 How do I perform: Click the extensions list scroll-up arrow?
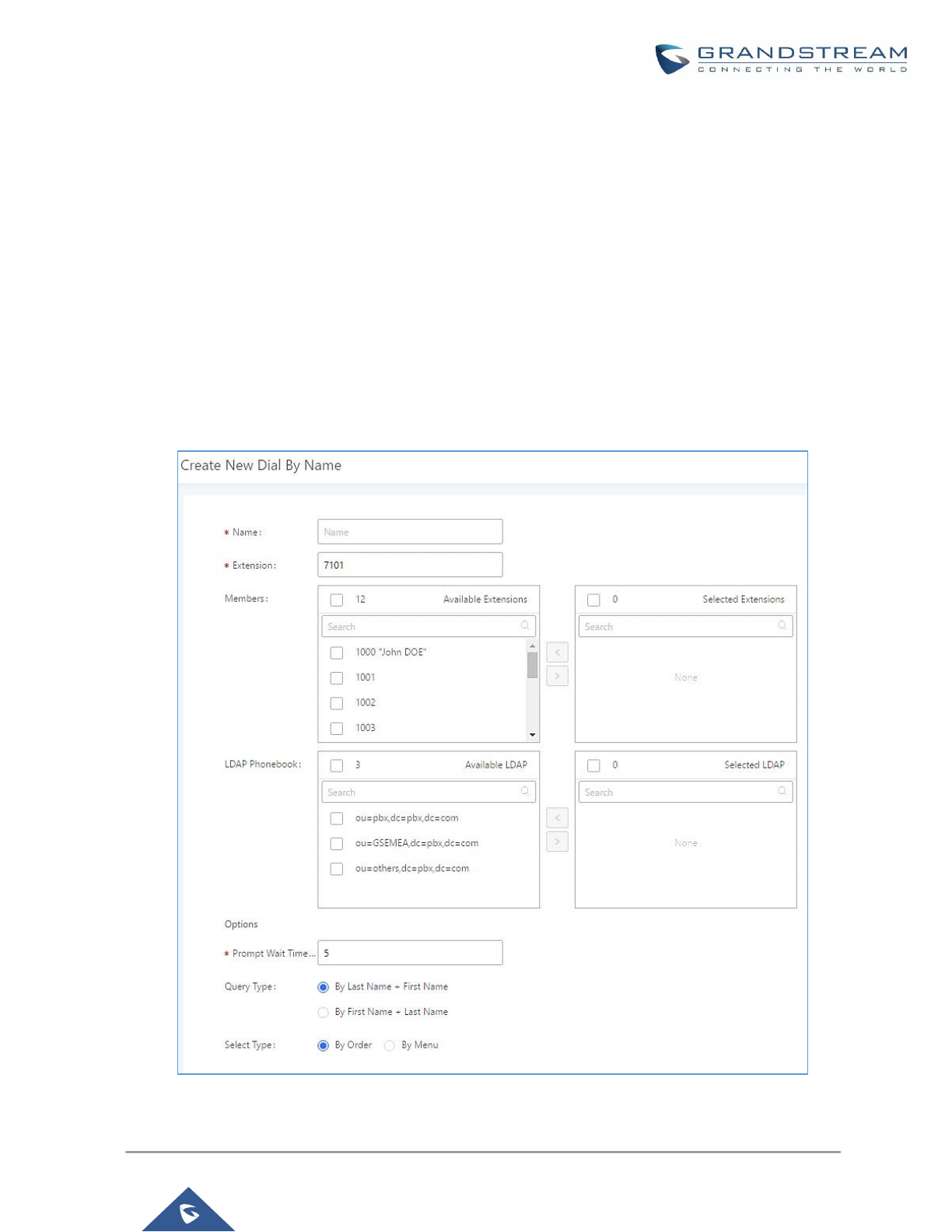coord(533,646)
